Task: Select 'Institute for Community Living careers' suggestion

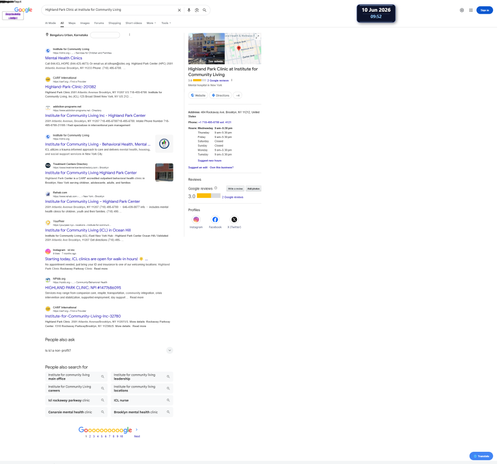Action: click(76, 388)
